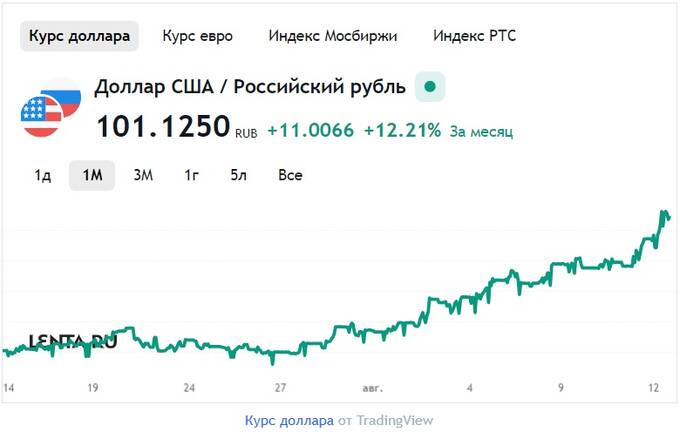Select the Курс доллара tab
Screen dimensions: 680x432
point(79,36)
